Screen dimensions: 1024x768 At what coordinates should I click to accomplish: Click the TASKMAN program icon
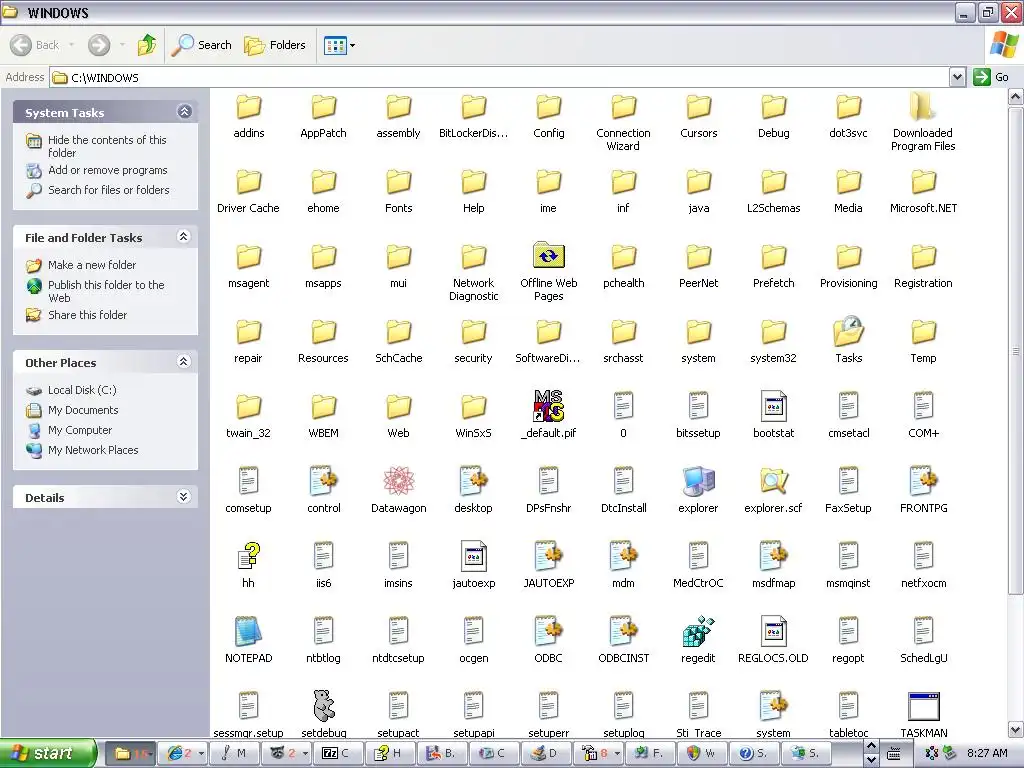[x=923, y=707]
